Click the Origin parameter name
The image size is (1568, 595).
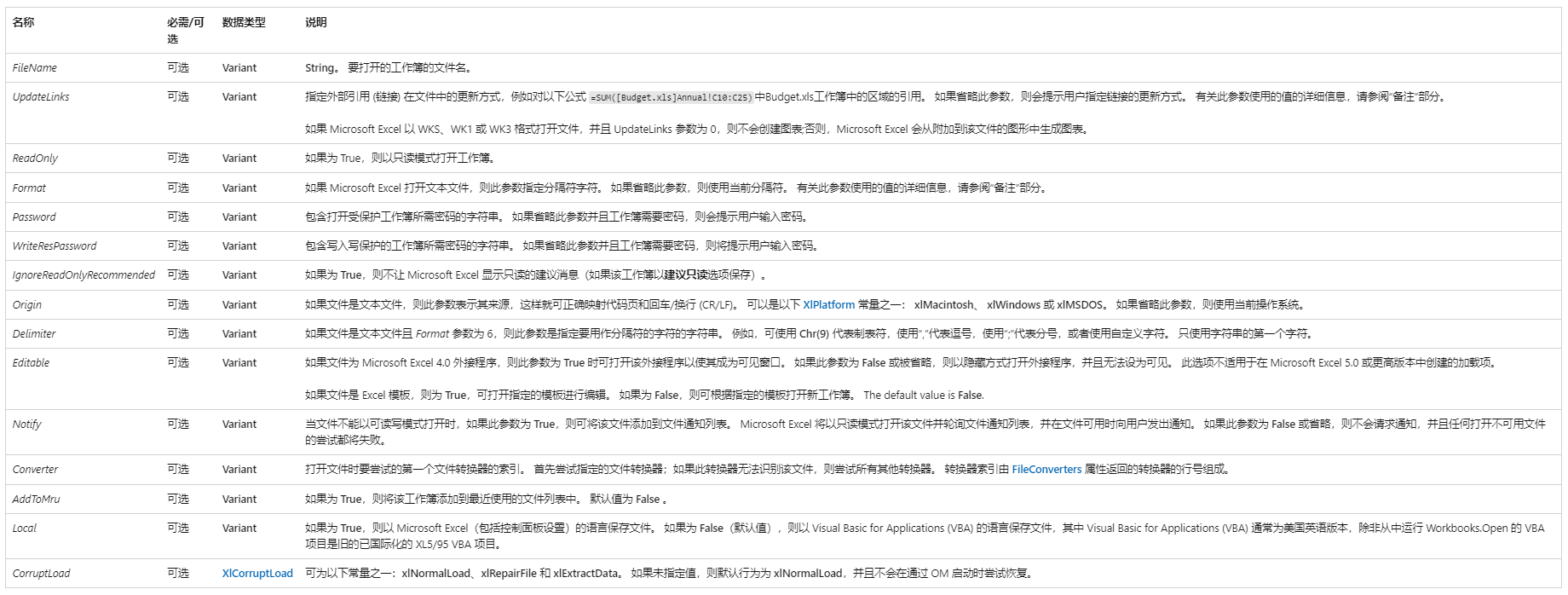coord(27,305)
